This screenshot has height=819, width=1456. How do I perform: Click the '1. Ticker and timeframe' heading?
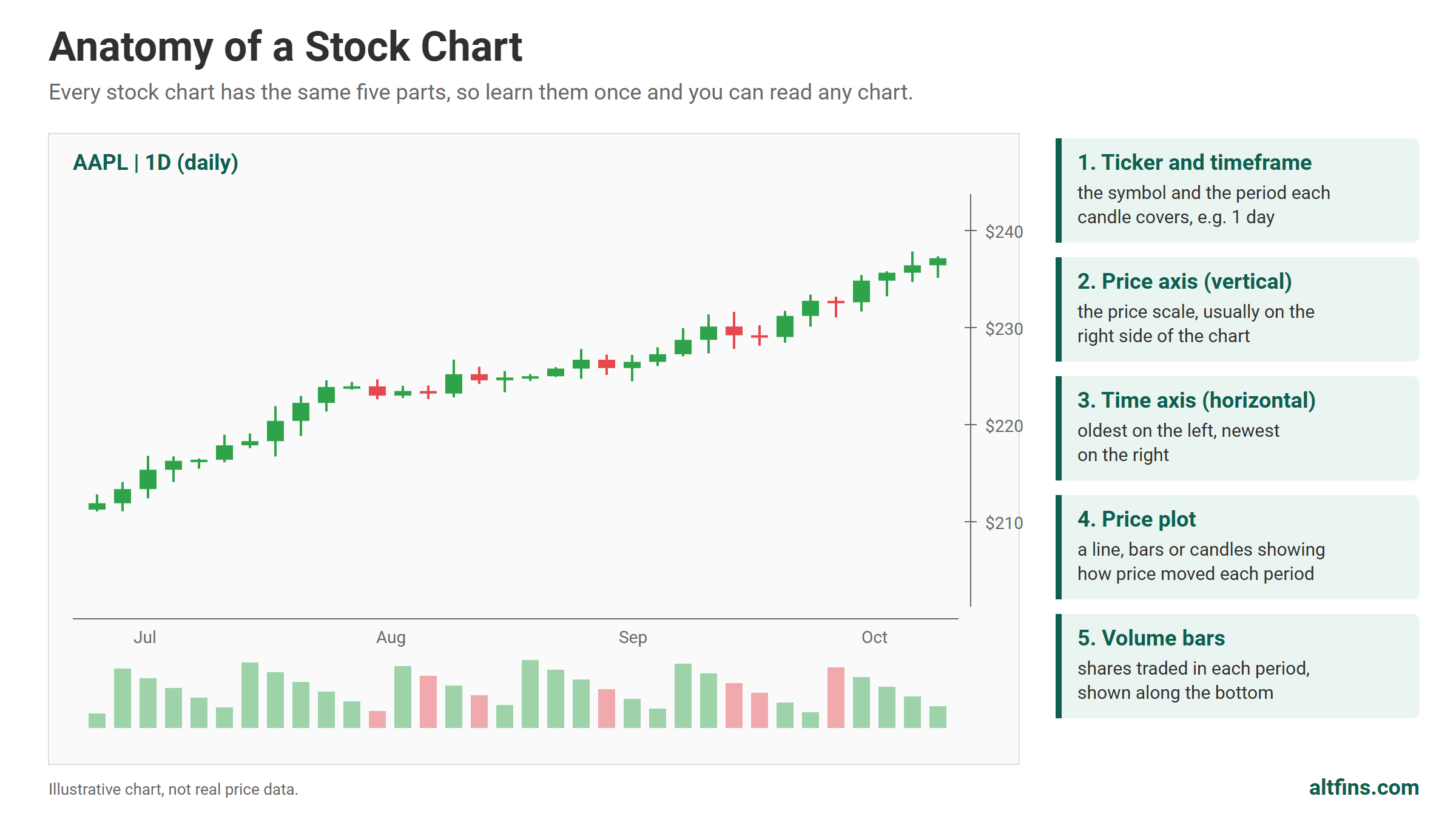coord(1195,163)
